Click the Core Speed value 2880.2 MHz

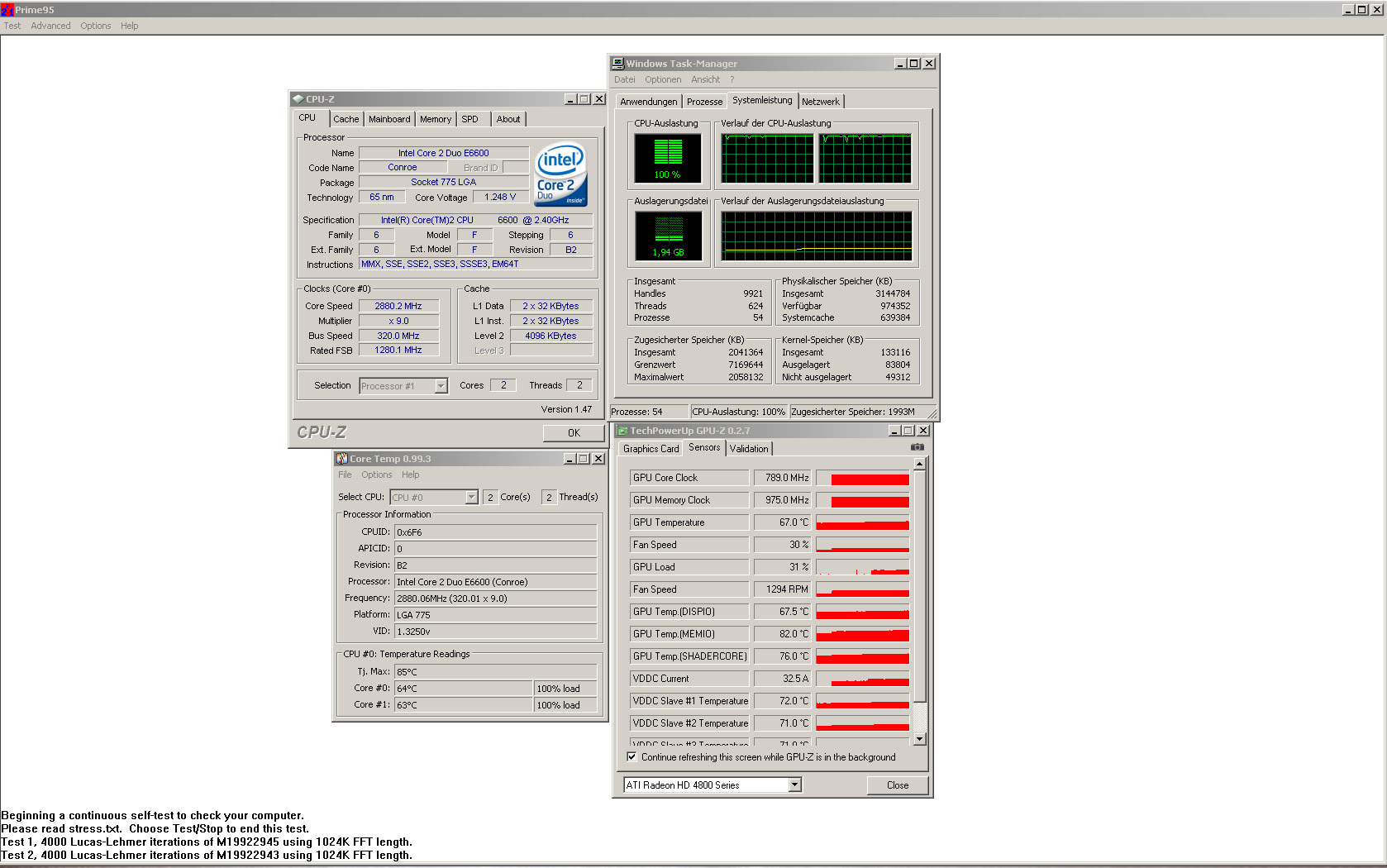click(398, 306)
